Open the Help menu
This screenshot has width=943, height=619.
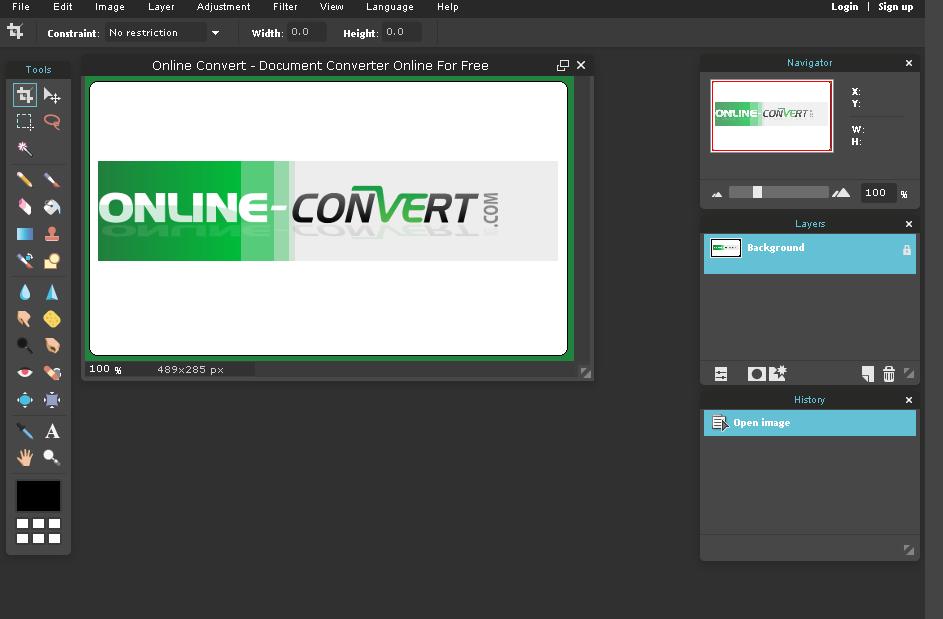[447, 7]
